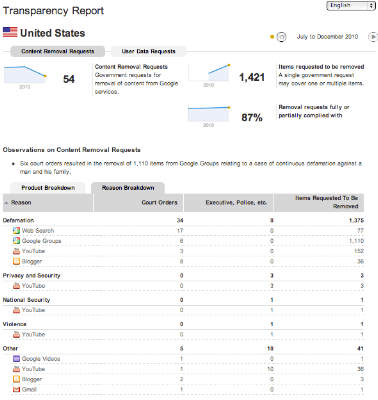Image resolution: width=378 pixels, height=400 pixels.
Task: Click the Google Groups product icon
Action: point(16,241)
